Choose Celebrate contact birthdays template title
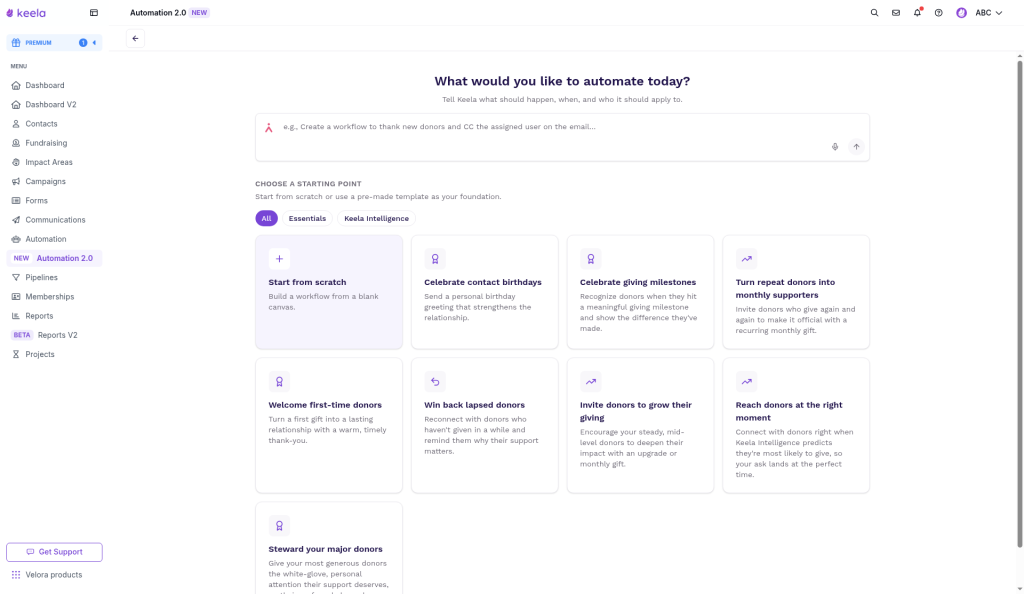 pyautogui.click(x=483, y=282)
